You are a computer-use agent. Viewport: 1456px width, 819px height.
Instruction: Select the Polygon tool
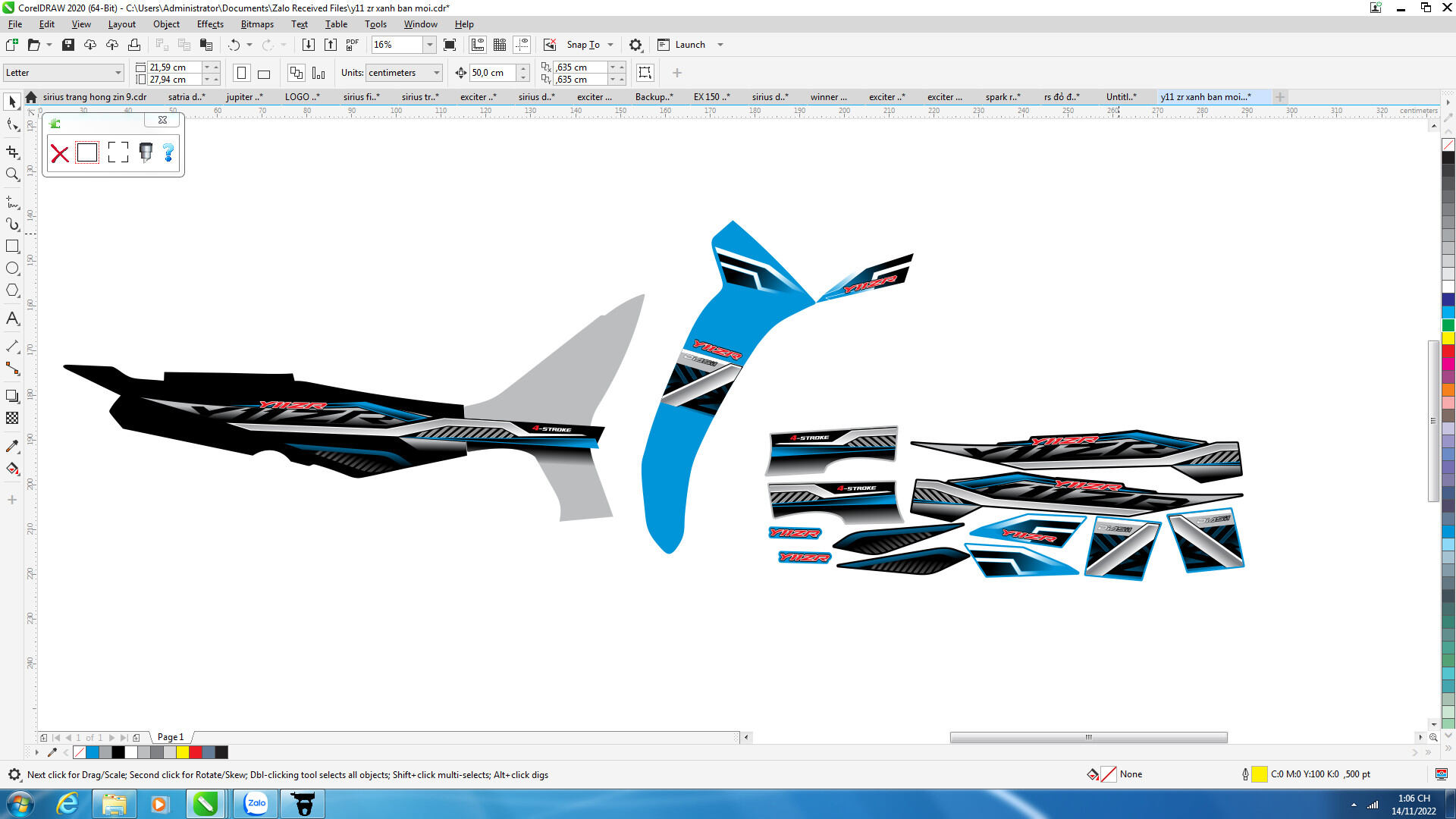12,290
